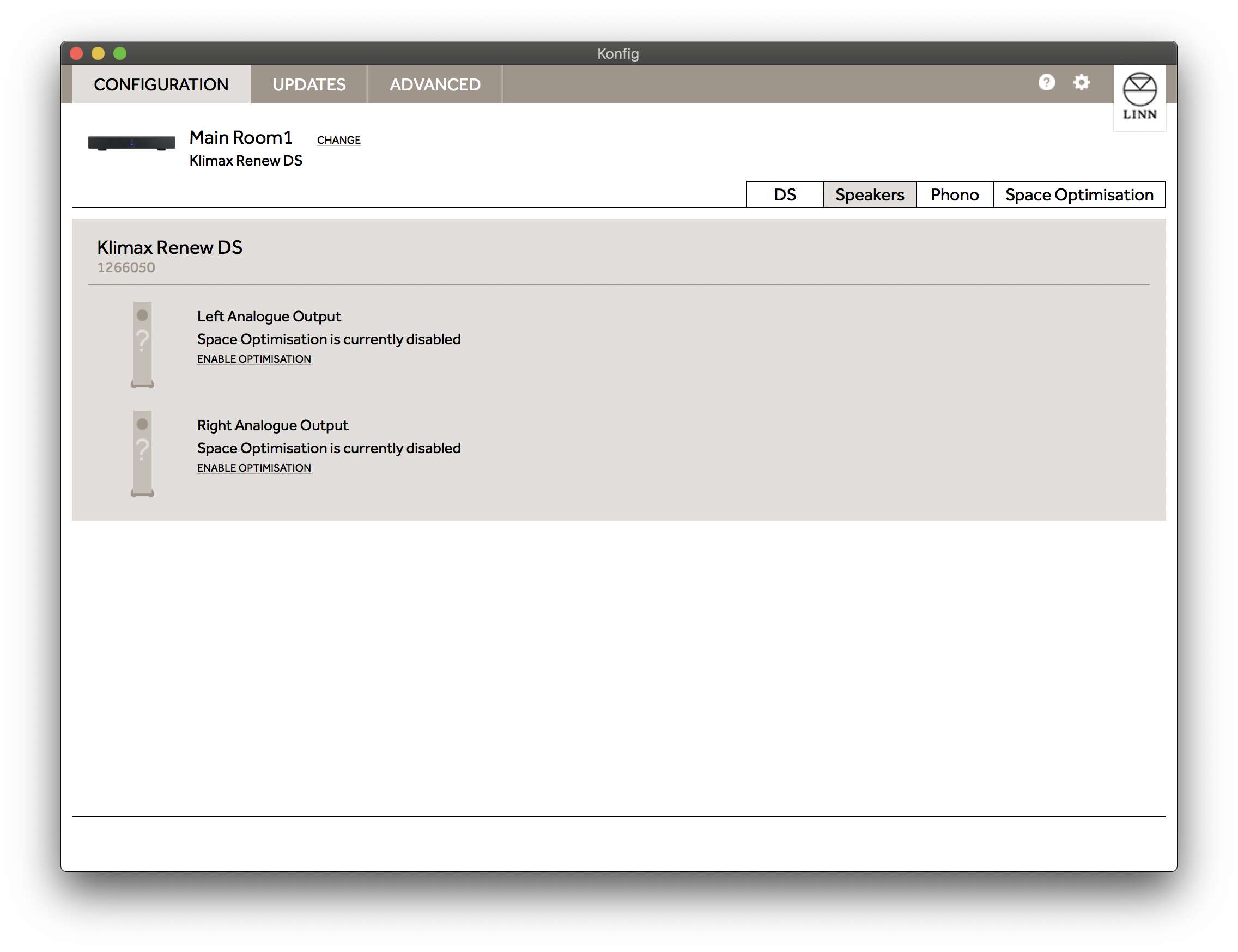Click the Klimax Renew DS device image
1238x952 pixels.
(131, 143)
